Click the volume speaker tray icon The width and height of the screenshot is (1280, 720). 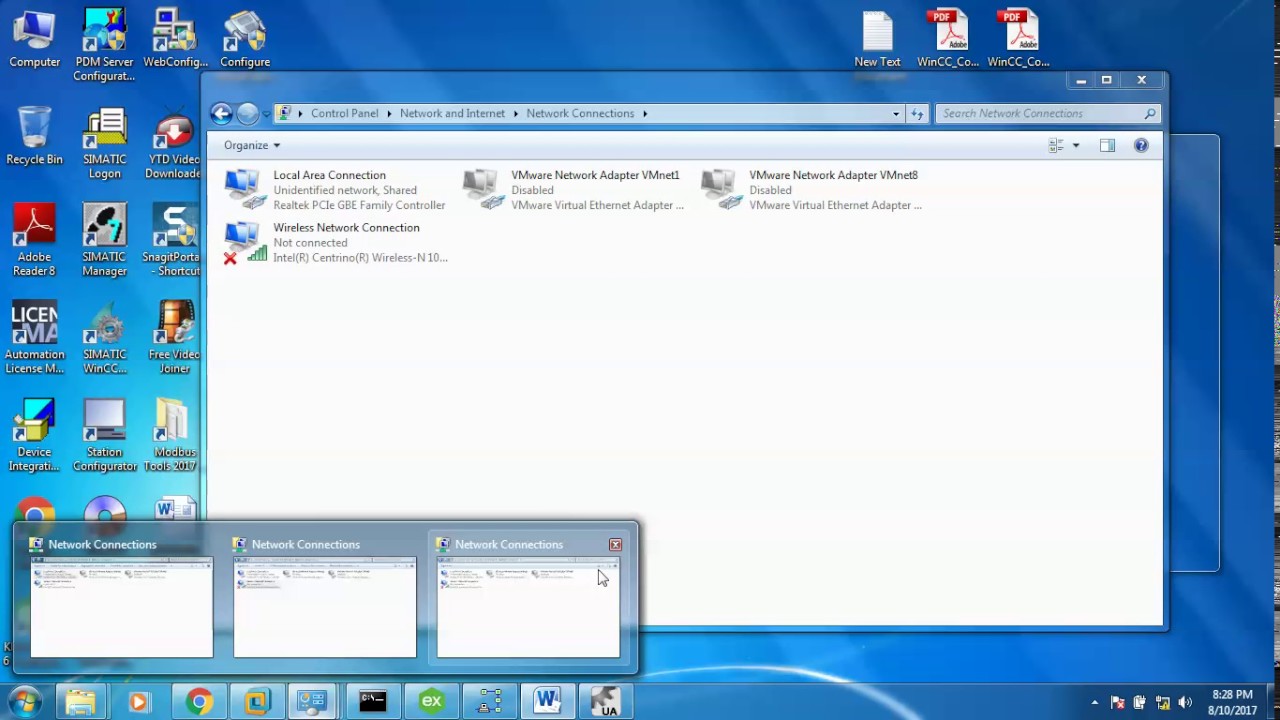(x=1185, y=703)
